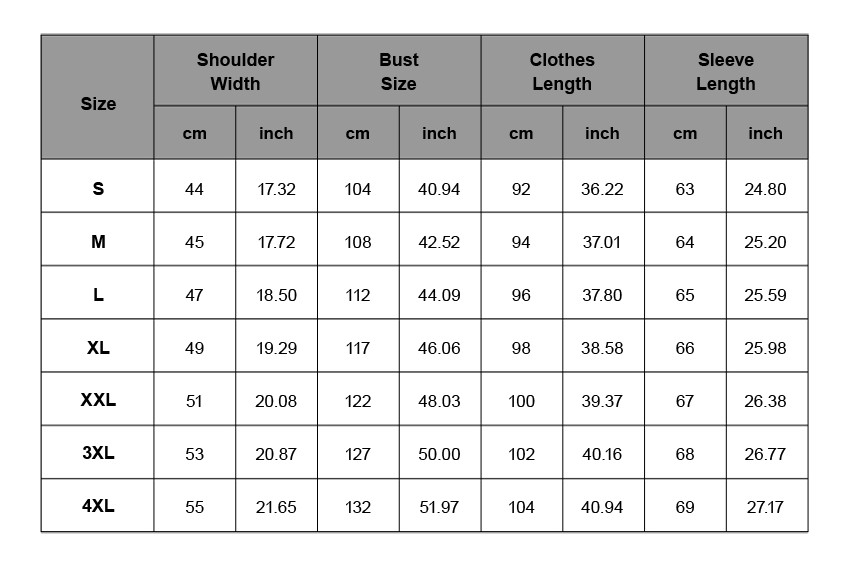Viewport: 852px width, 566px height.
Task: Click the 37.80 clothes length cell
Action: (603, 293)
